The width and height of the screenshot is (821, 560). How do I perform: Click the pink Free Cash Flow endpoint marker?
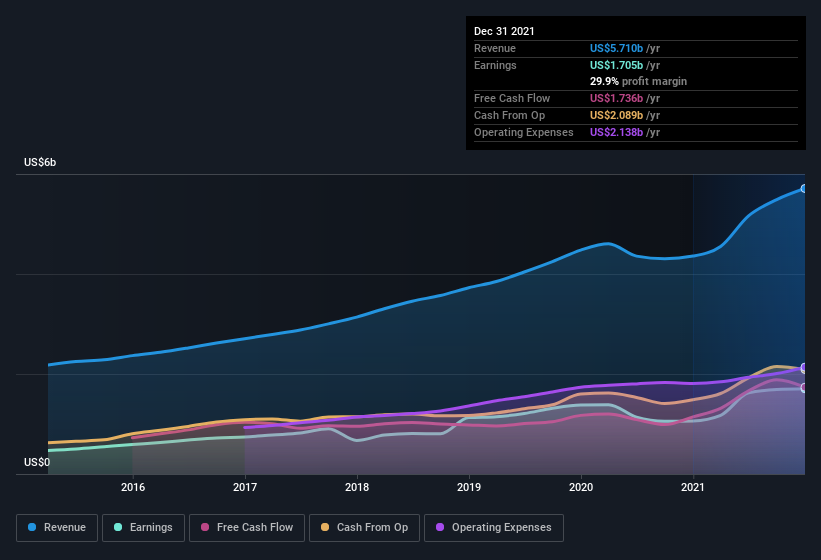point(804,388)
